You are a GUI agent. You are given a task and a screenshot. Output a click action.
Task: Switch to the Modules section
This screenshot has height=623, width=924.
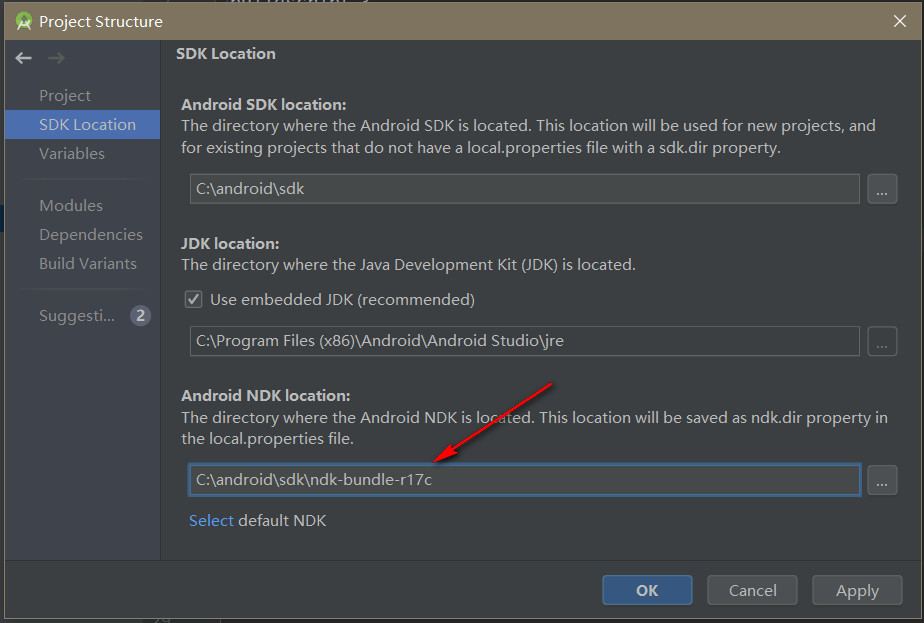71,206
